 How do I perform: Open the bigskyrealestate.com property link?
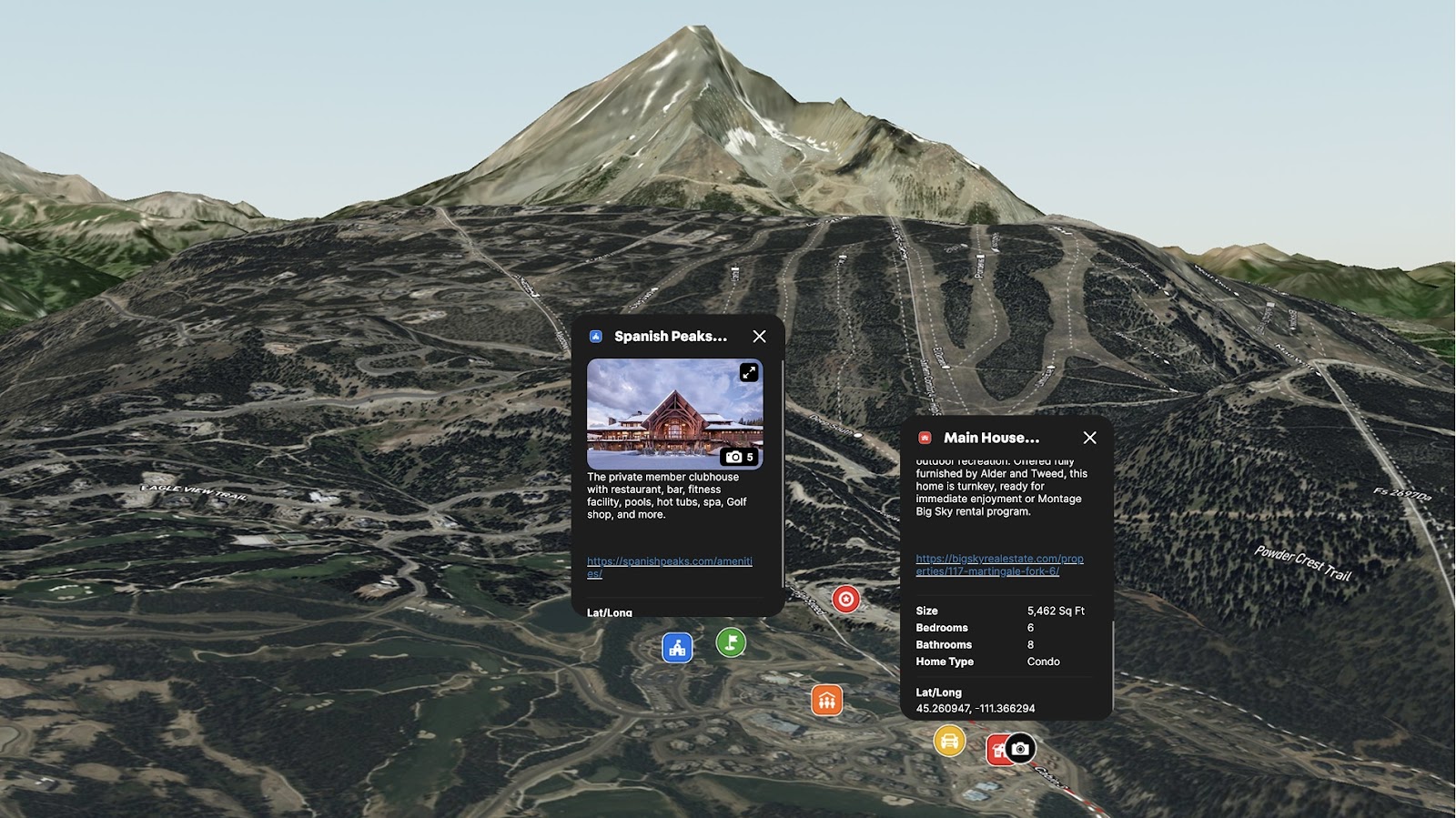click(x=999, y=565)
